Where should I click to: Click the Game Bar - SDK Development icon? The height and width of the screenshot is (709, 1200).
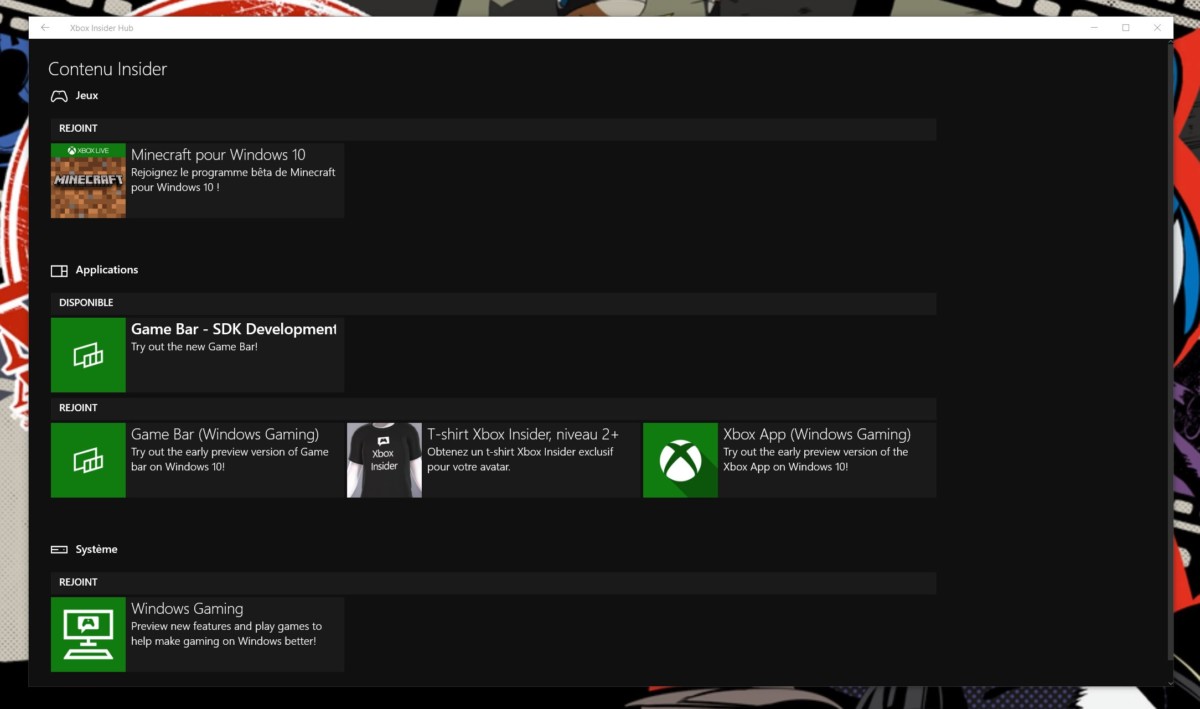88,355
